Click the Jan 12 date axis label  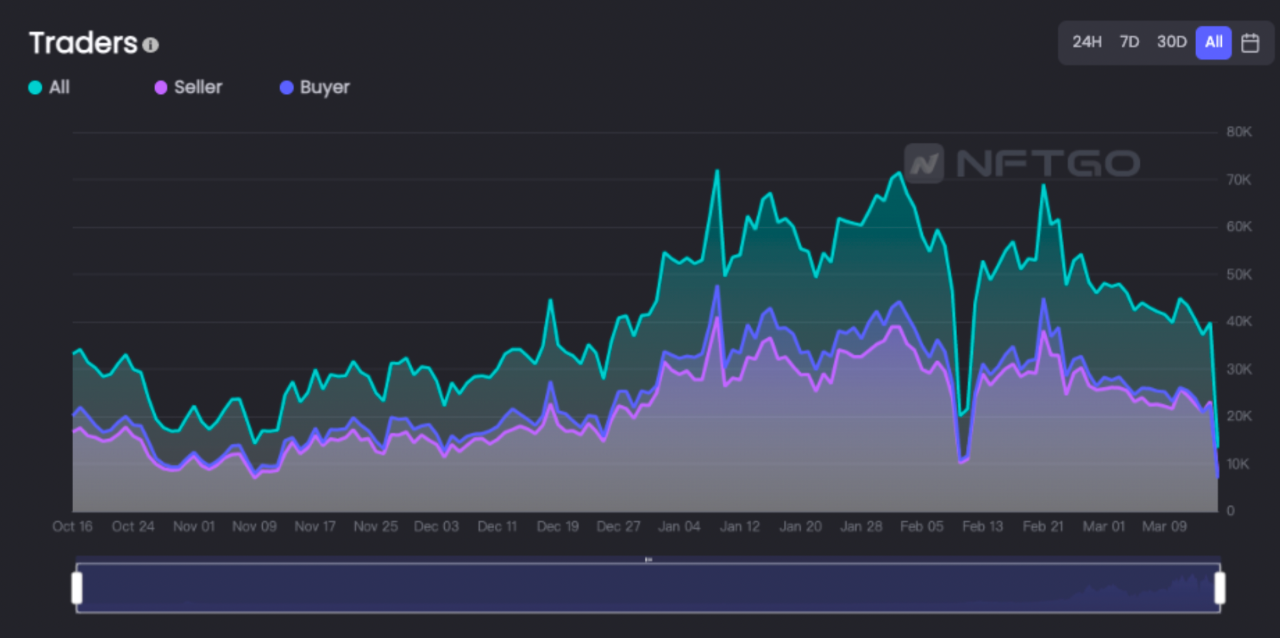740,526
